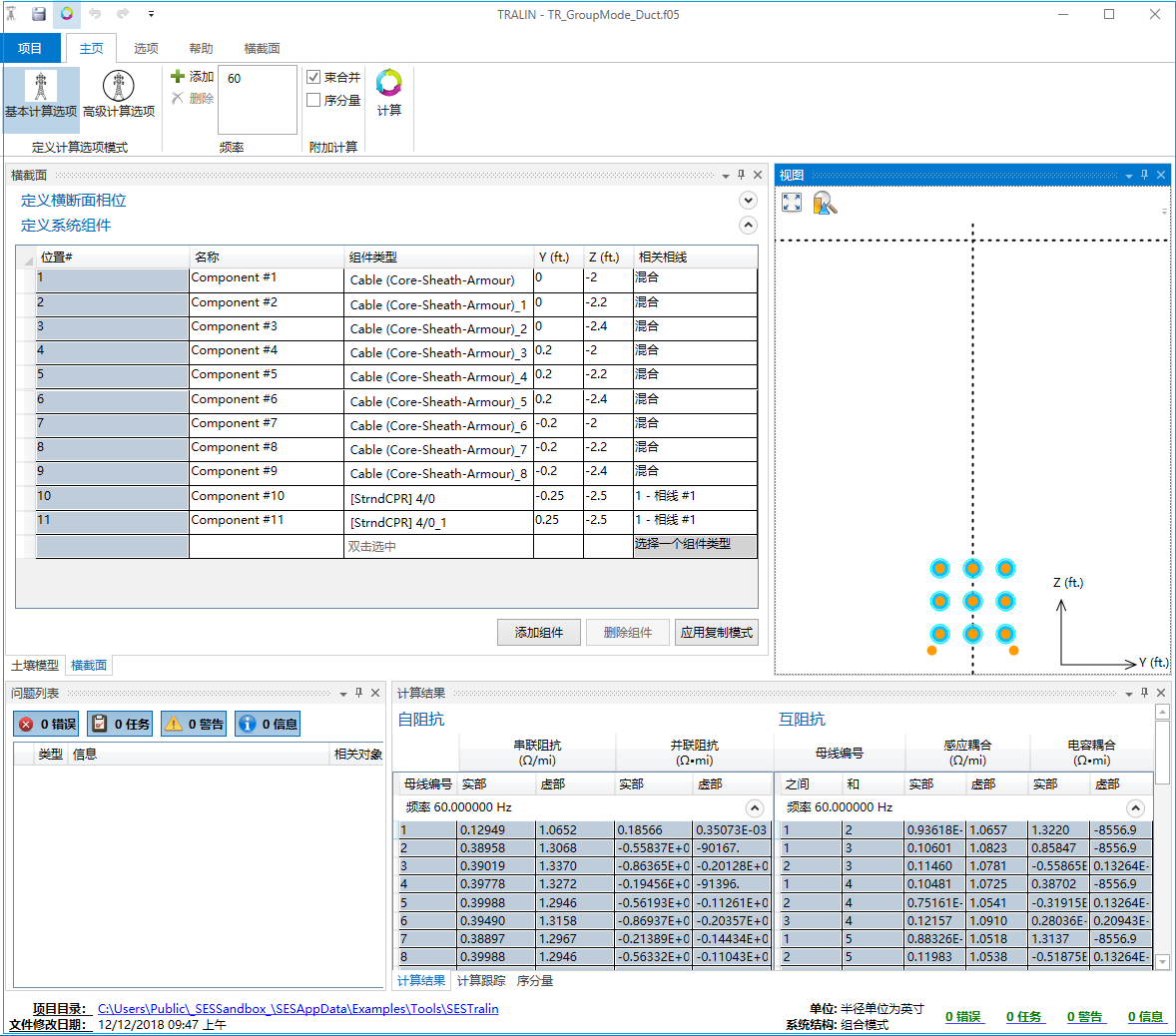Click the 删除 frequency X icon
The image size is (1176, 1036).
coord(178,98)
